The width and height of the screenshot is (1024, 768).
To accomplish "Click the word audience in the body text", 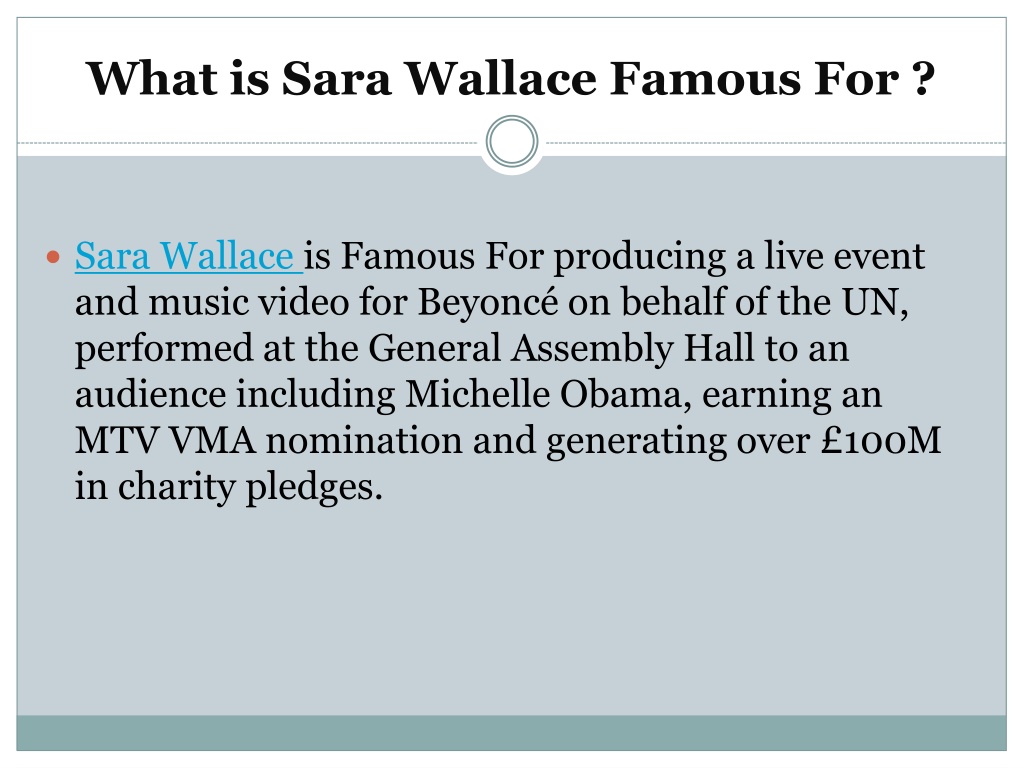I will [x=151, y=394].
